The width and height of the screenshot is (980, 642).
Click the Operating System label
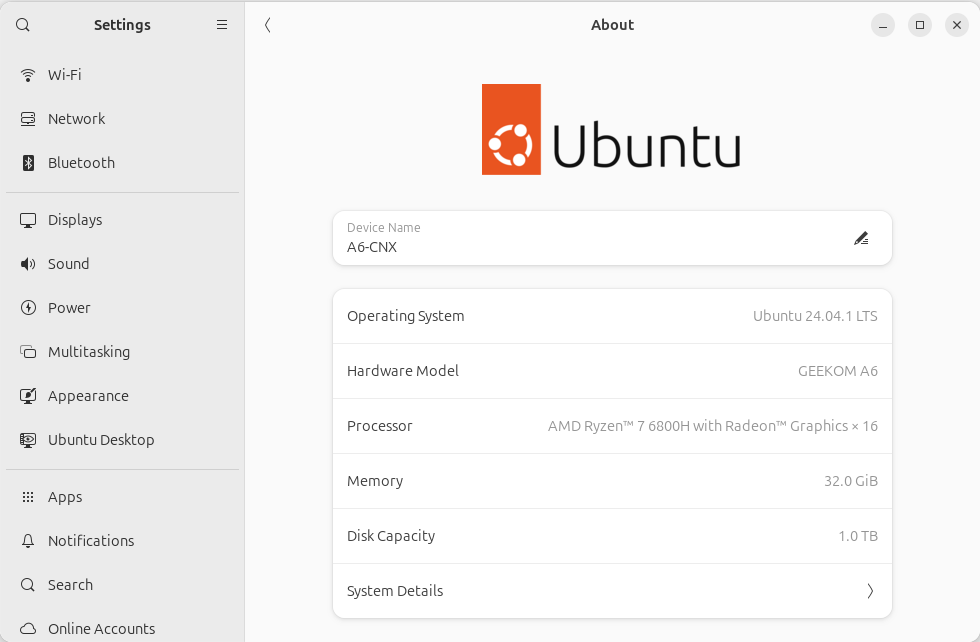pyautogui.click(x=406, y=316)
